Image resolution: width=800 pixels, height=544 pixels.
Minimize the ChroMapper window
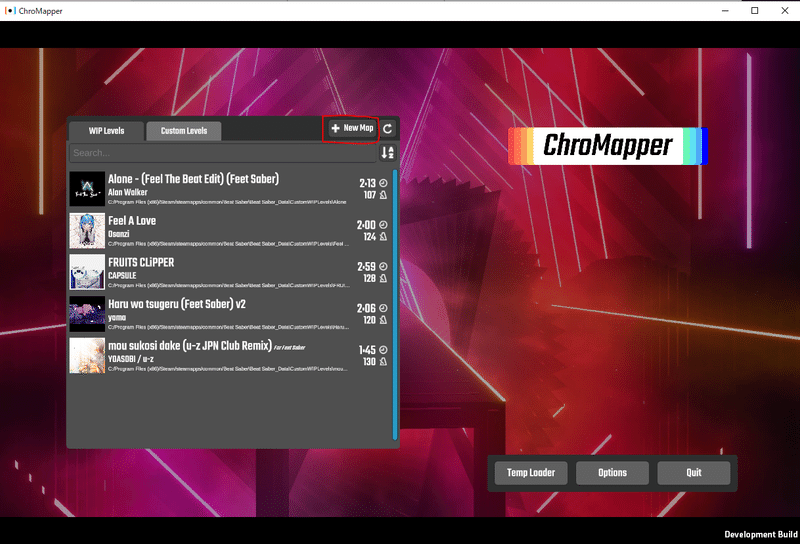(x=725, y=11)
